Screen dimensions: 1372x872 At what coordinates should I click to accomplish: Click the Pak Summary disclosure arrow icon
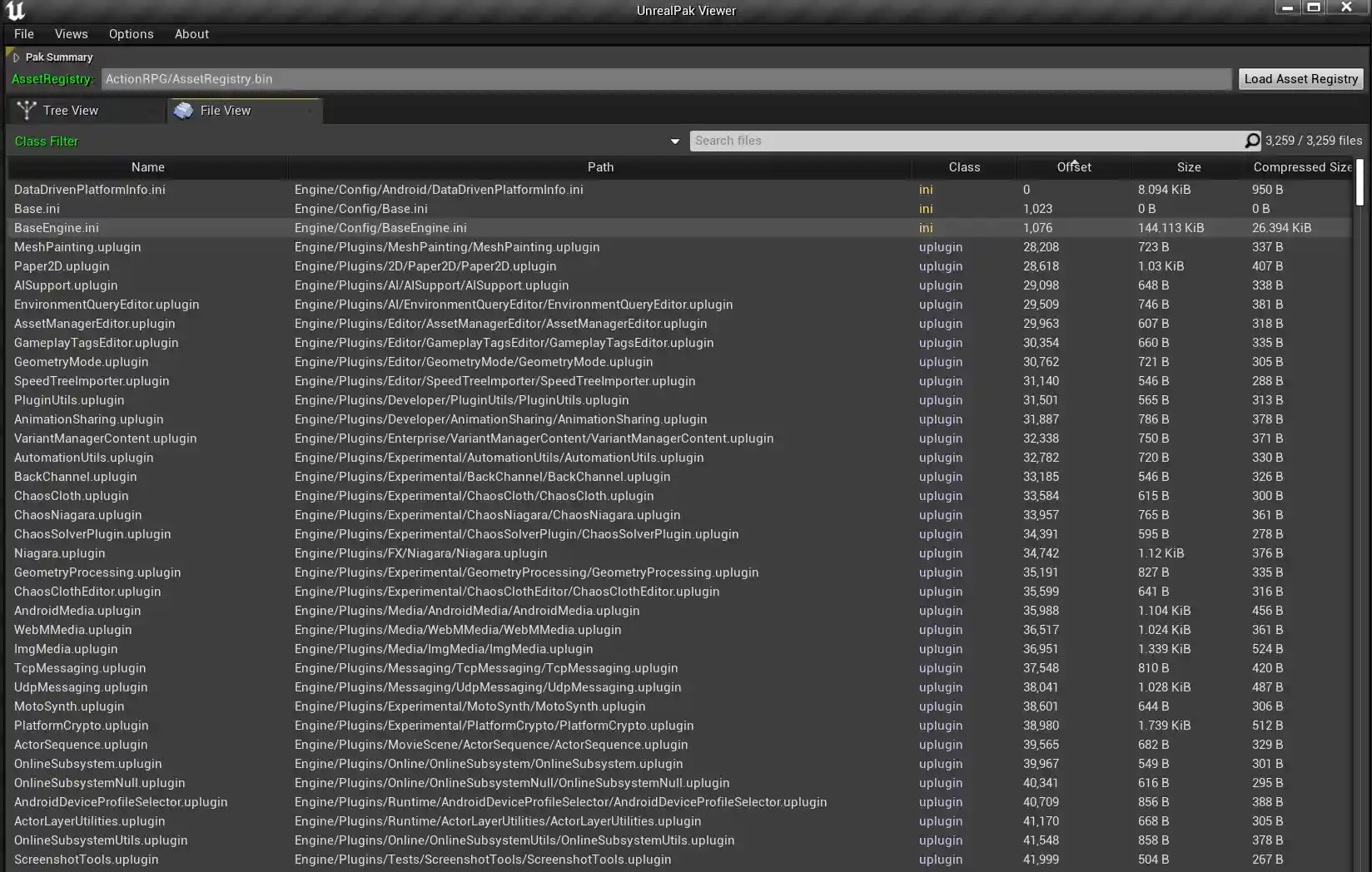[14, 57]
